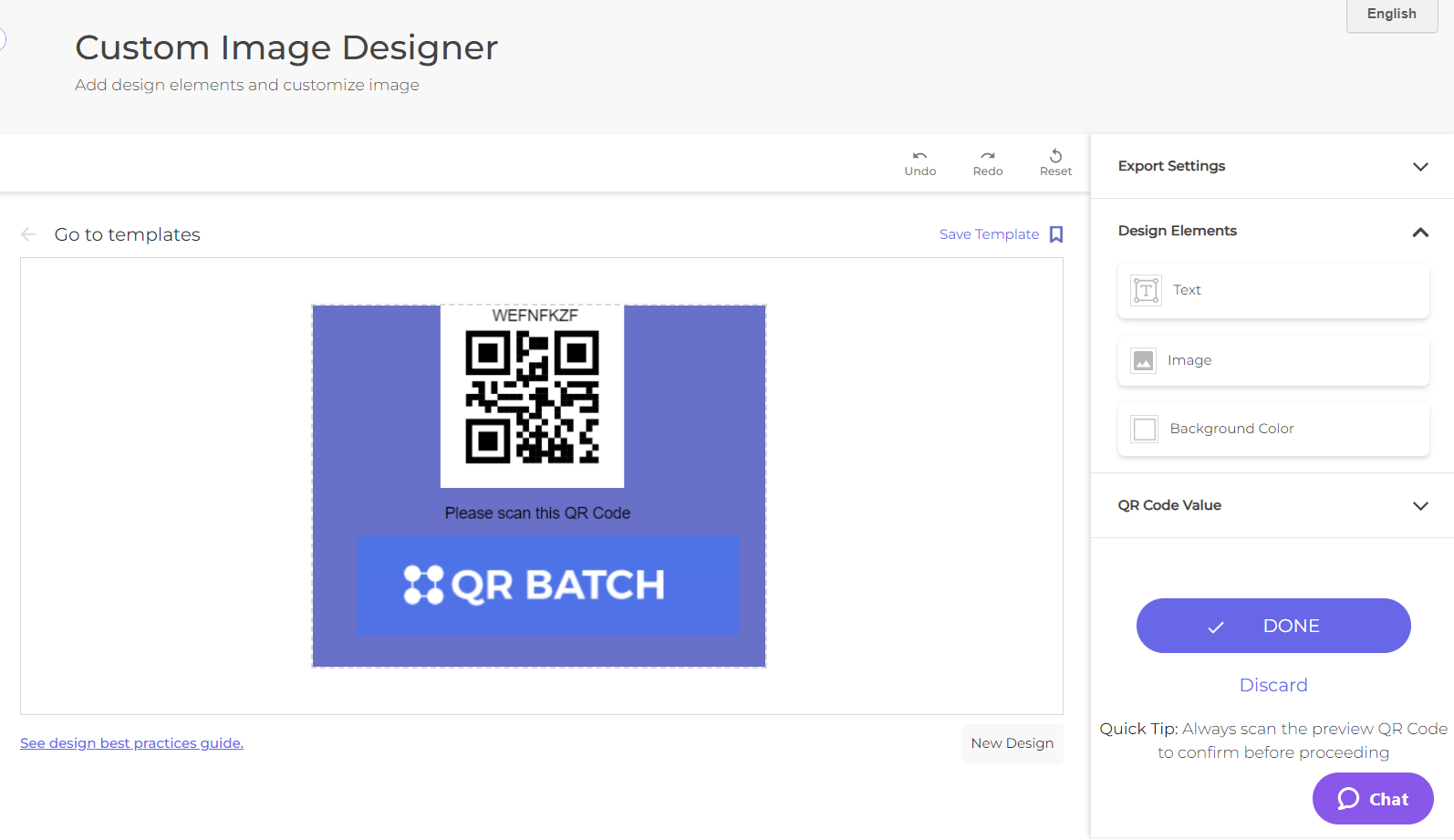Click the checkmark icon on the DONE button
Image resolution: width=1454 pixels, height=840 pixels.
point(1215,627)
